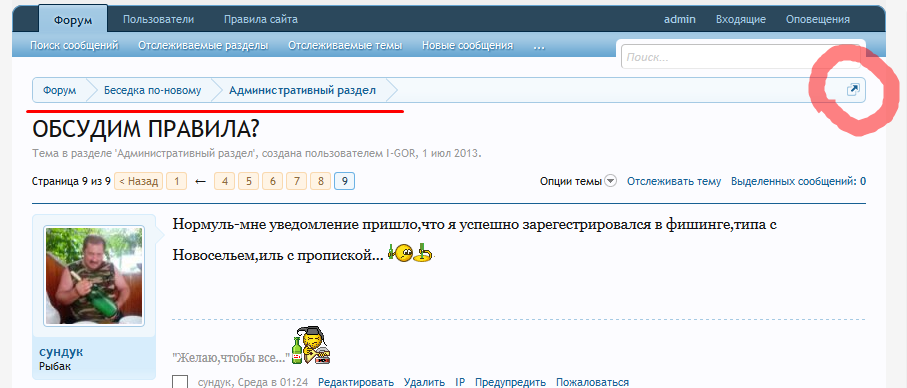Open the admin account menu

(679, 19)
